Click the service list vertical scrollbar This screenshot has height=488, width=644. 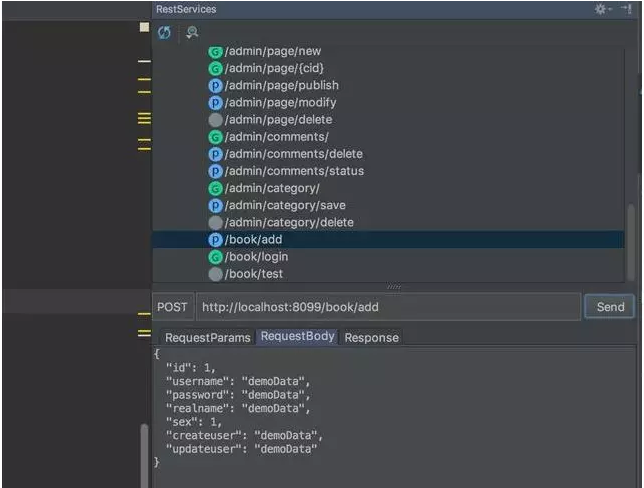click(631, 242)
